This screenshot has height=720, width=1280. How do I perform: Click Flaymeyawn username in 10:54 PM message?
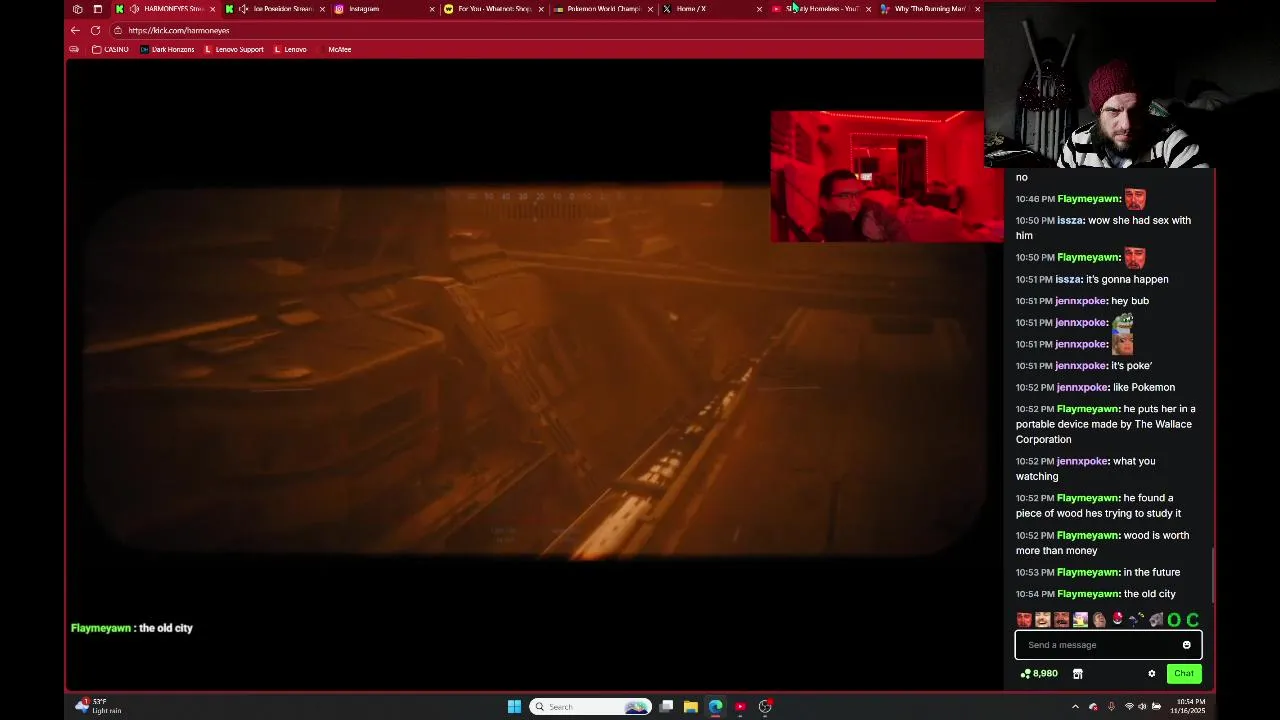[1088, 594]
